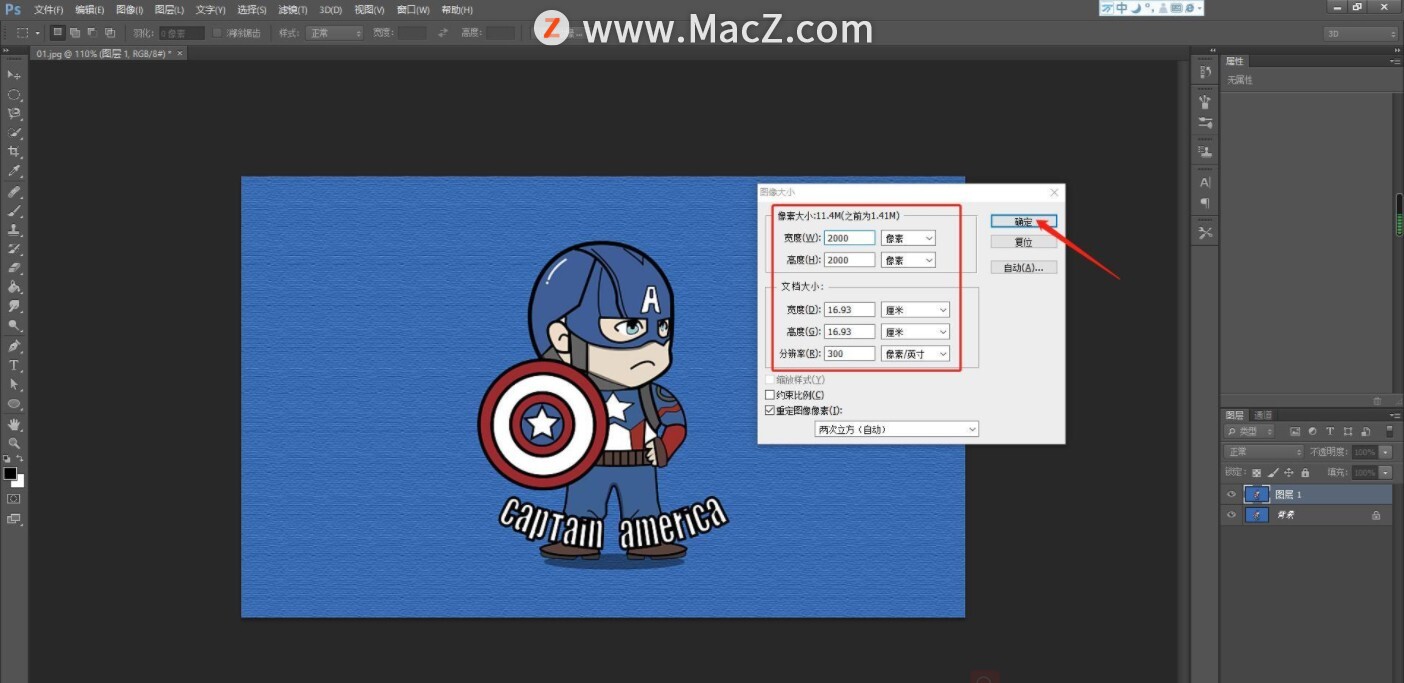
Task: Open the layer filter 类型 dropdown
Action: tap(1251, 432)
